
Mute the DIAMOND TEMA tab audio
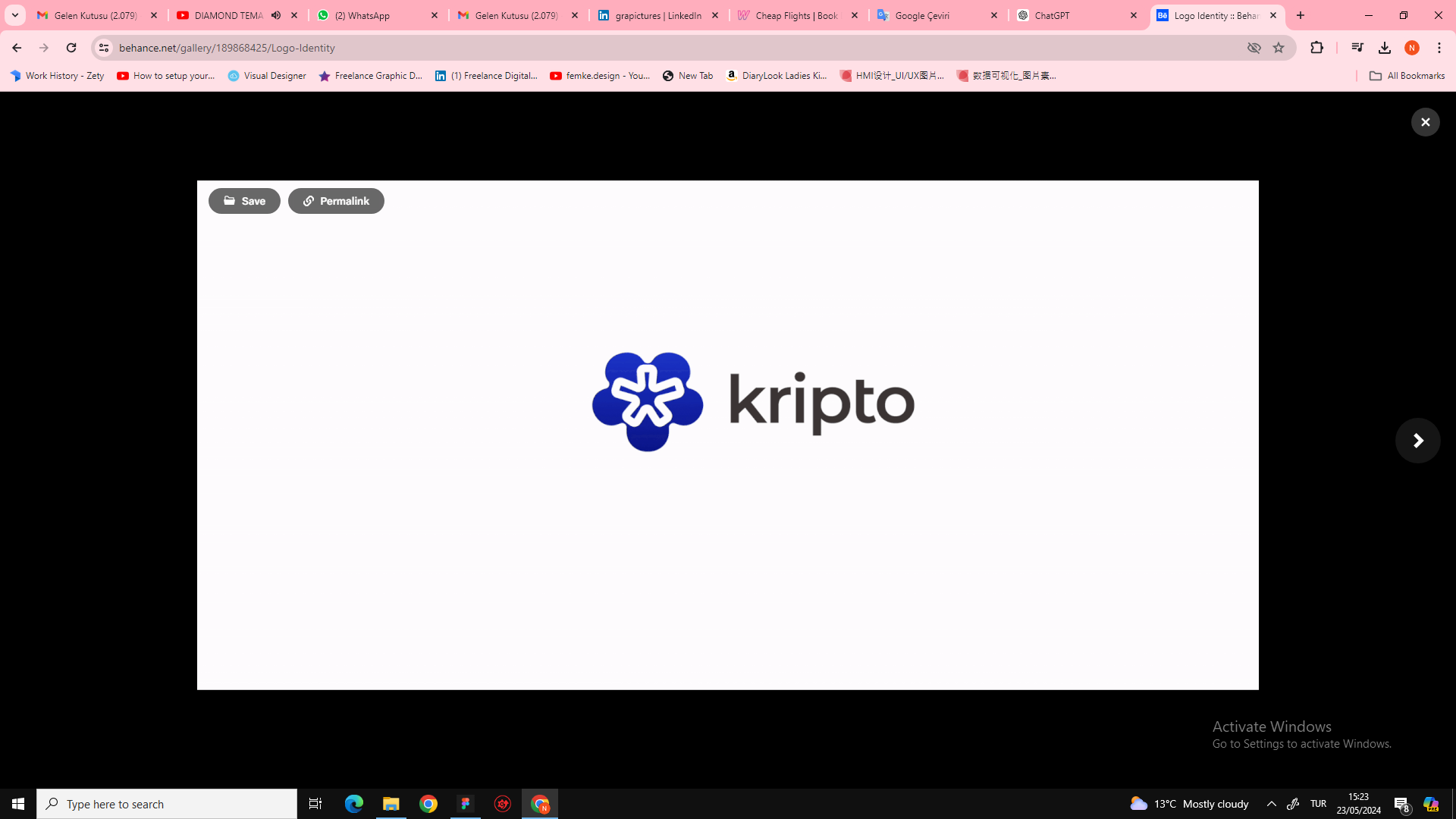tap(276, 15)
